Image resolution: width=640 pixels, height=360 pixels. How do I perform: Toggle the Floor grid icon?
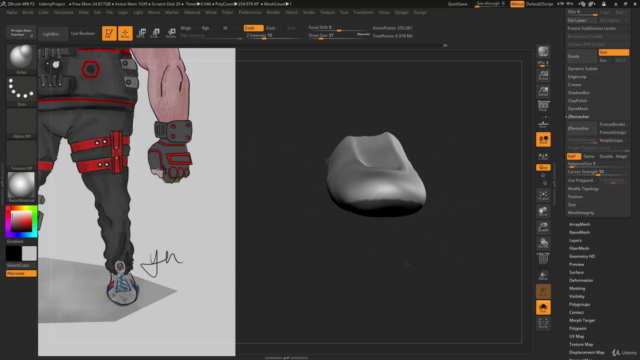(543, 123)
